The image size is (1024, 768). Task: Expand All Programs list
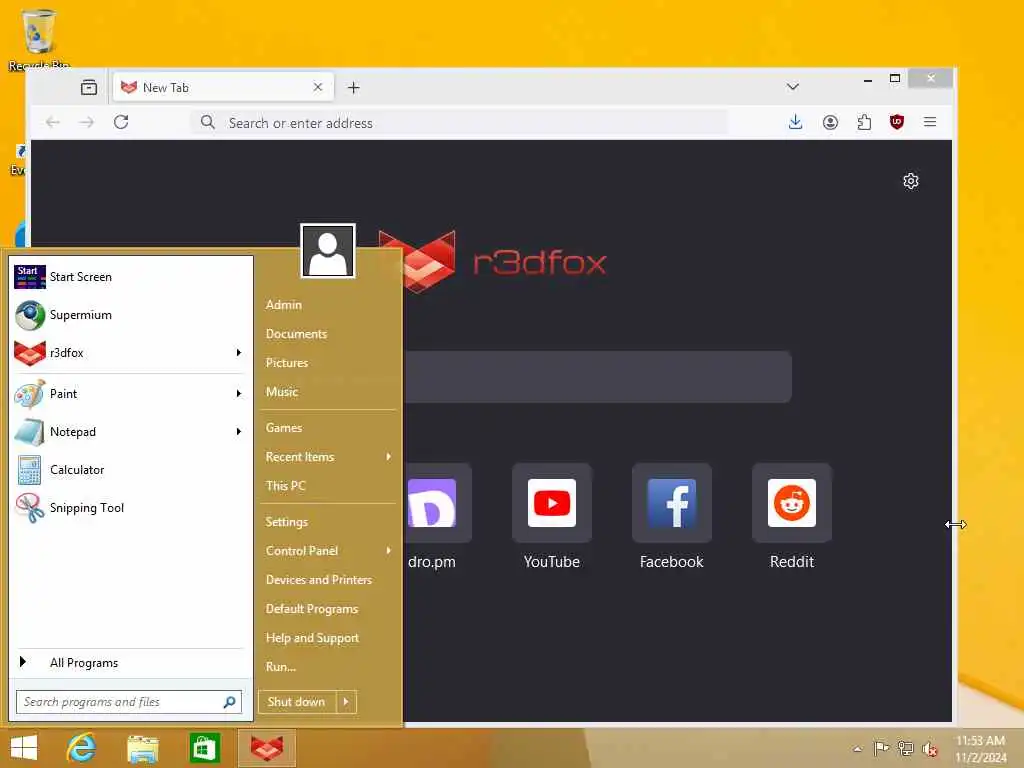pos(129,663)
